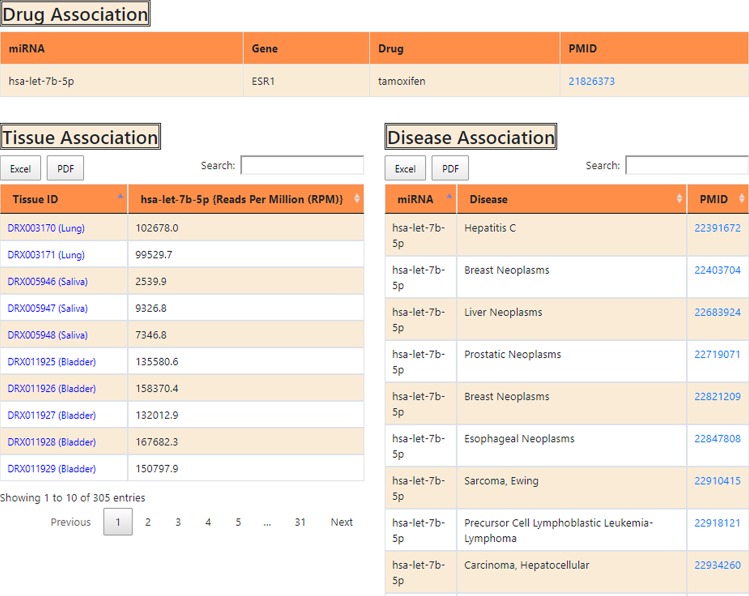749x596 pixels.
Task: Sort Disease Association by Disease column
Action: [571, 199]
